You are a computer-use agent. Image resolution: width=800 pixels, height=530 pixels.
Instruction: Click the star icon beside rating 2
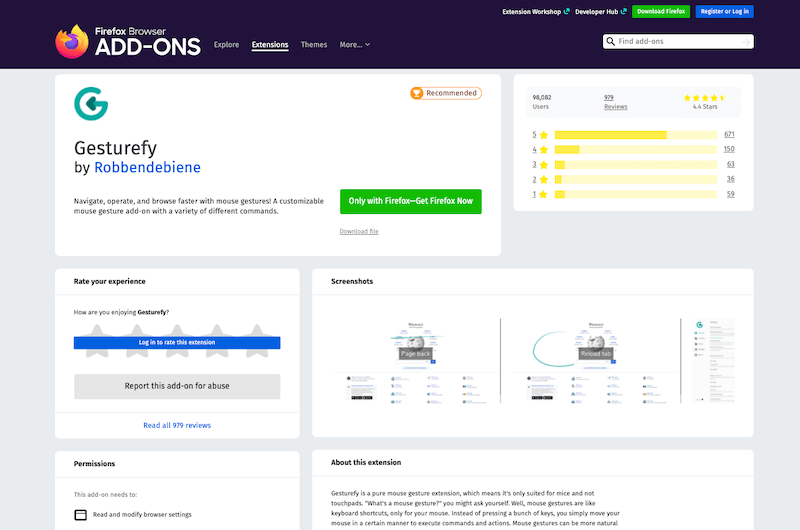(x=544, y=180)
